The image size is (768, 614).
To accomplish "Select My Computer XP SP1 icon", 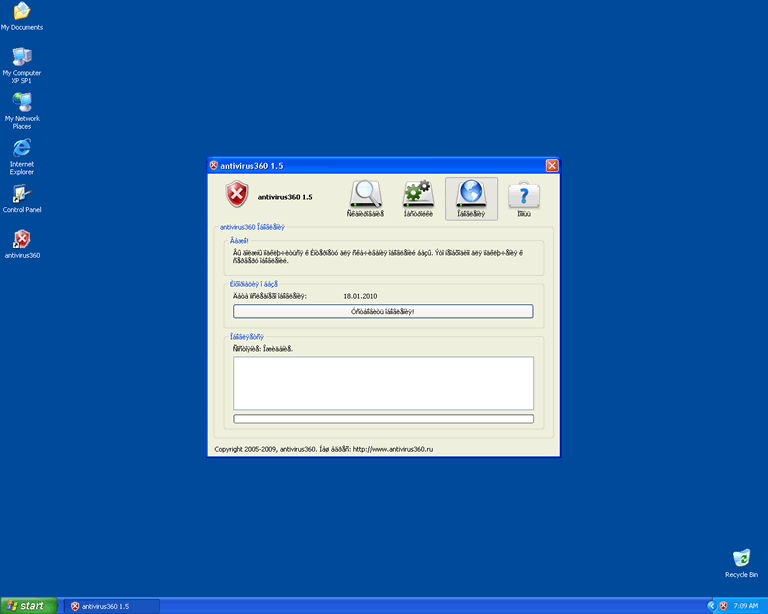I will pyautogui.click(x=22, y=60).
